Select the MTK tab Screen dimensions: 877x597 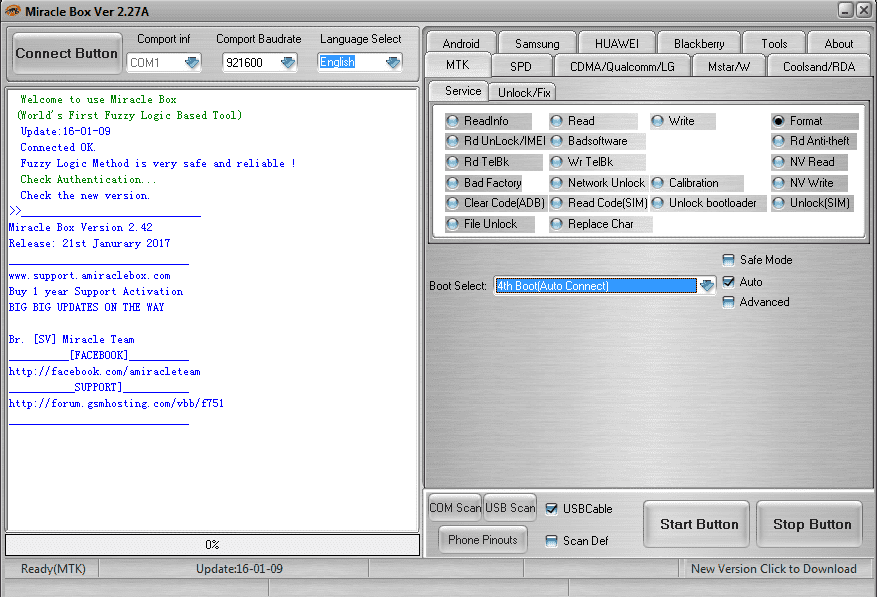point(458,65)
